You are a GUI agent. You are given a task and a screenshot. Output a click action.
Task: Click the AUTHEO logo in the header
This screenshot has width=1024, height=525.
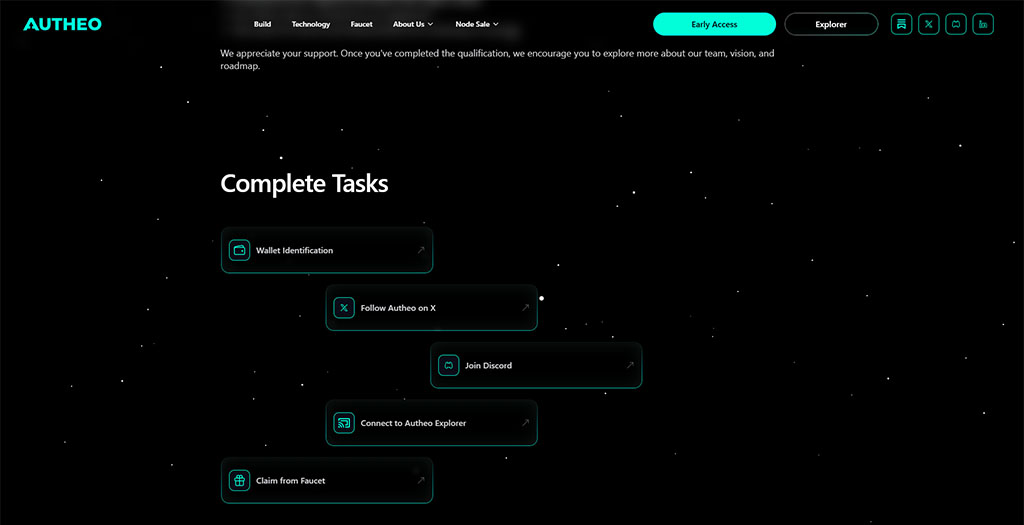(x=62, y=24)
